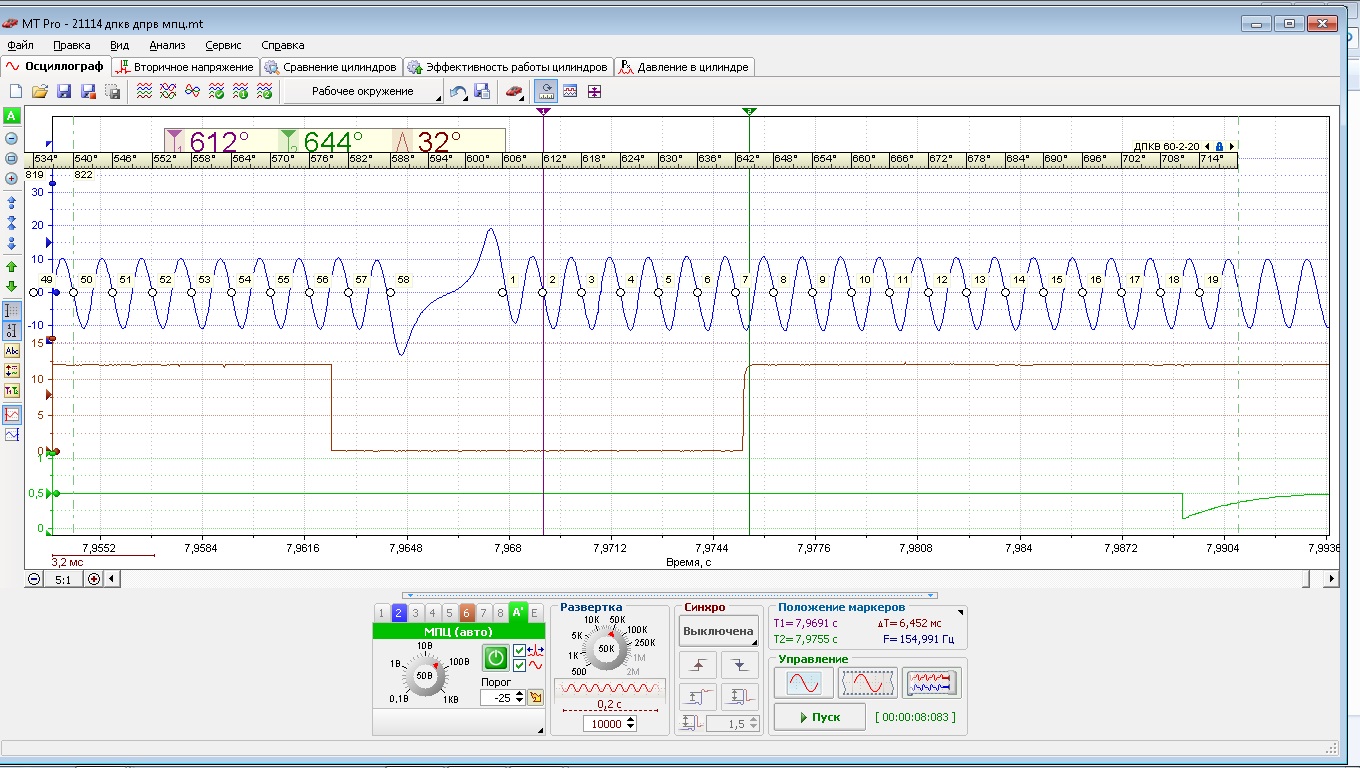Open the Анализ menu
Viewport: 1360px width, 768px height.
(x=167, y=45)
